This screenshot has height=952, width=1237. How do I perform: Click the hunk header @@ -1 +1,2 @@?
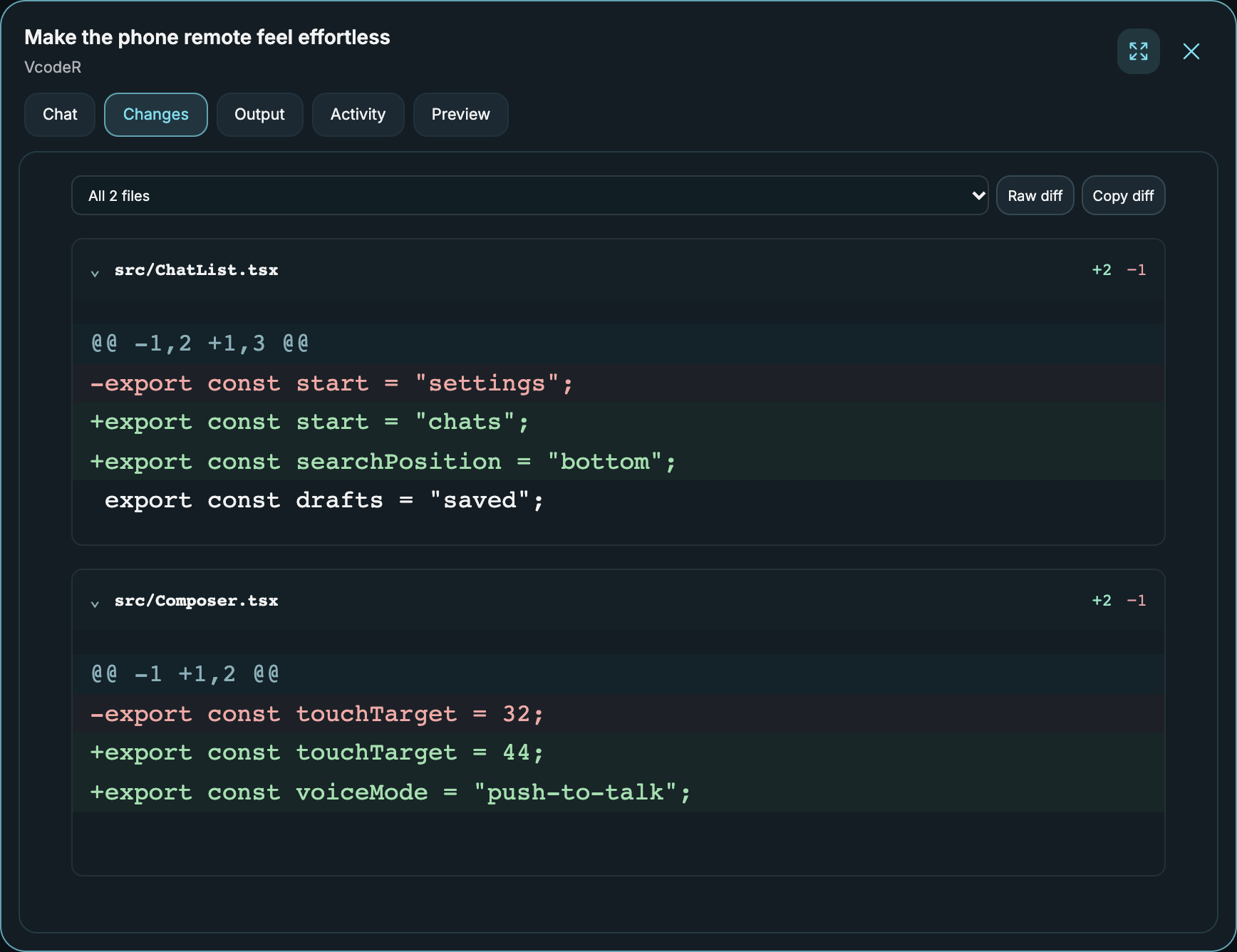[618, 674]
